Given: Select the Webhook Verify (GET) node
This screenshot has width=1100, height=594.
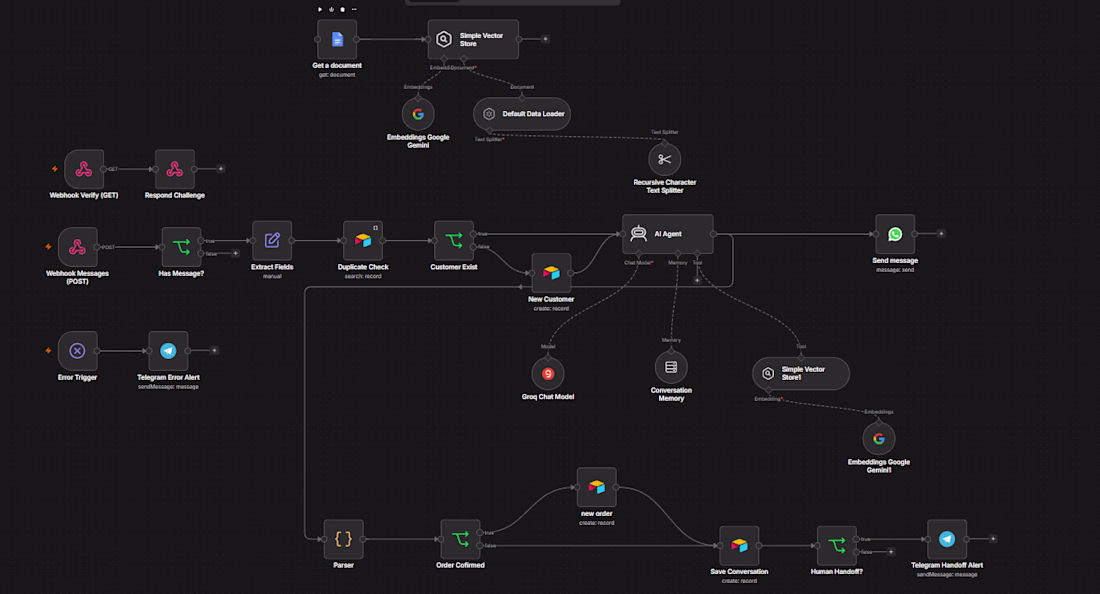Looking at the screenshot, I should (x=84, y=169).
